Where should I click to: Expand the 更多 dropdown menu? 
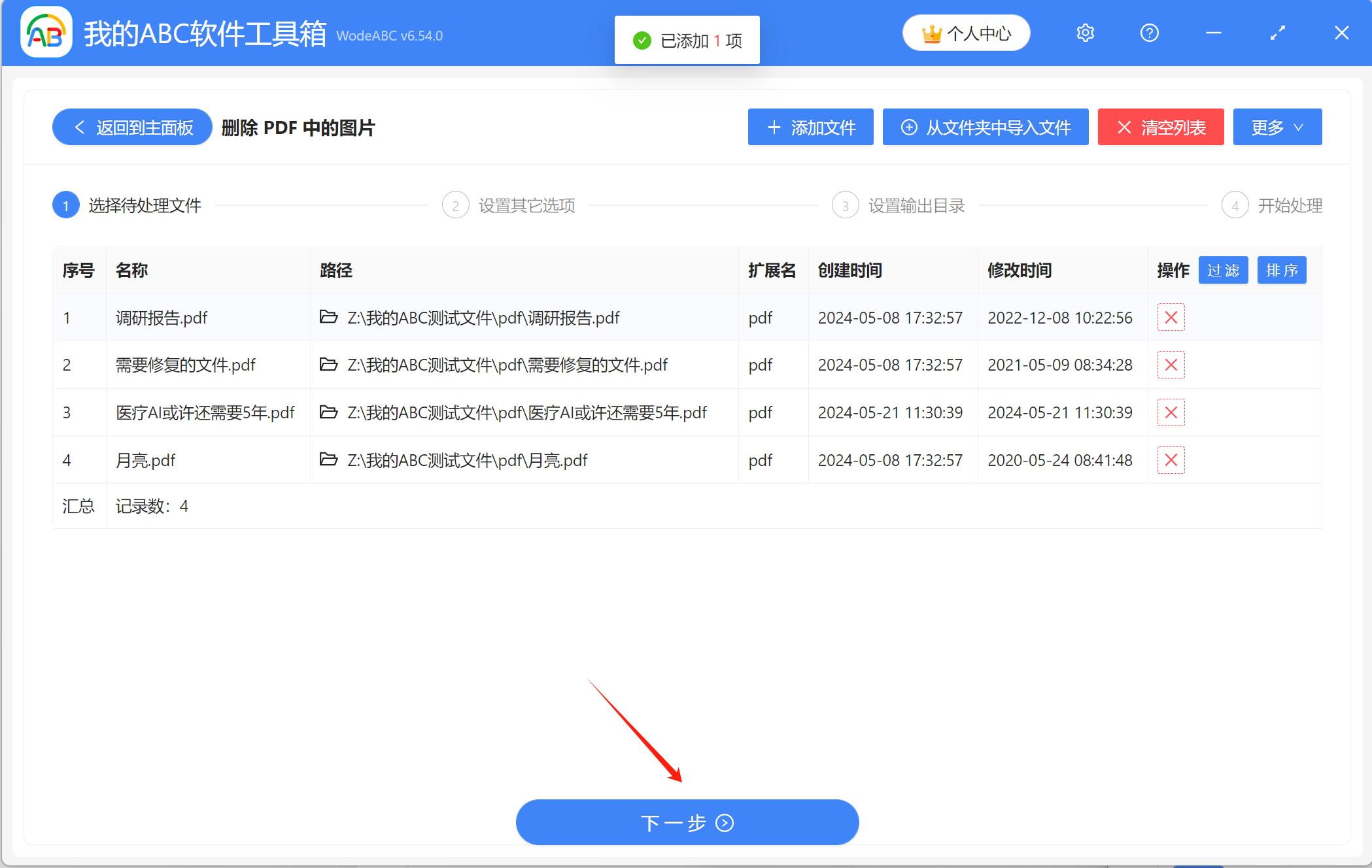tap(1277, 127)
